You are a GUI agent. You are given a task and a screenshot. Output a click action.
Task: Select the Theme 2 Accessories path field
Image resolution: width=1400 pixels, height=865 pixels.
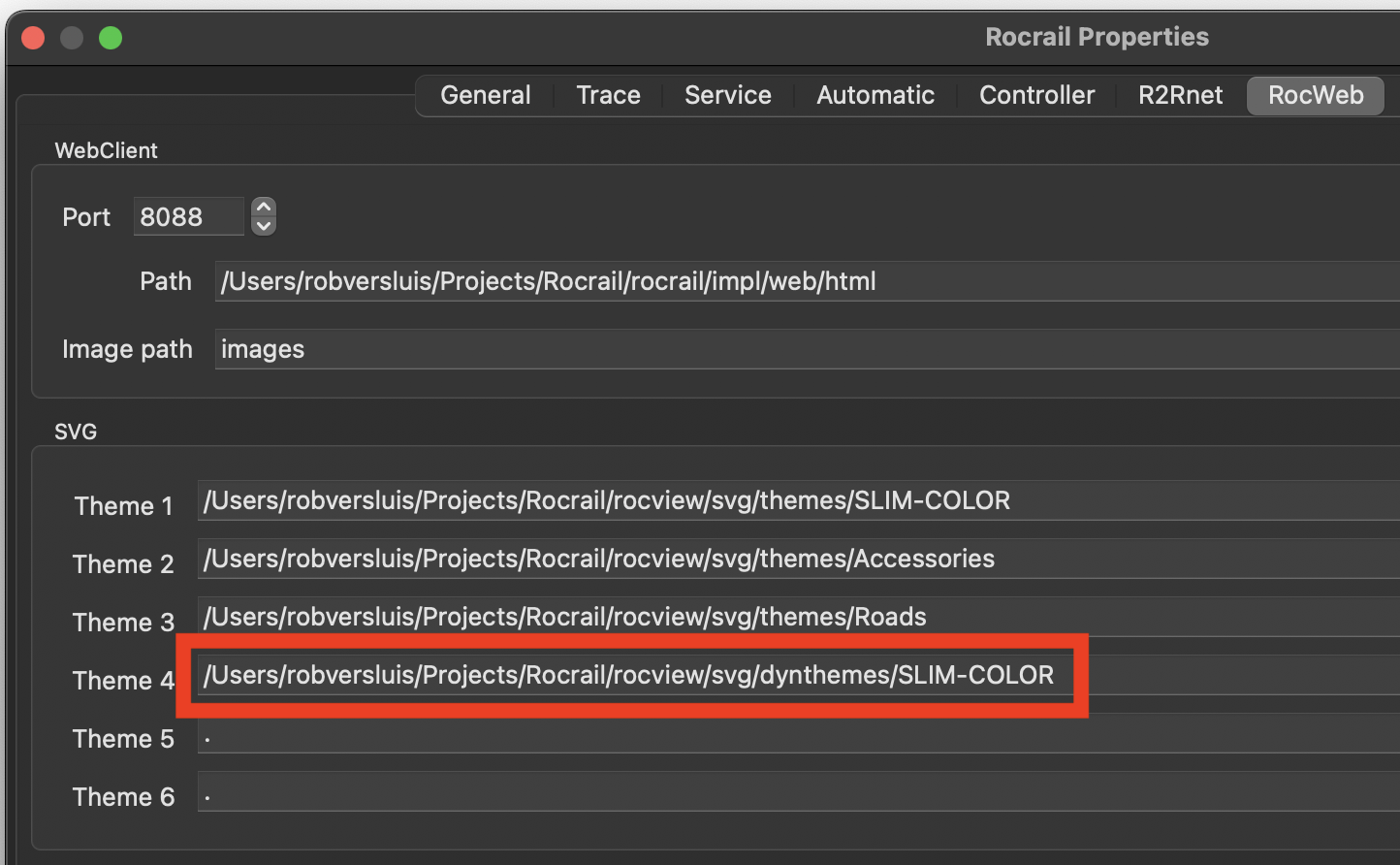click(x=795, y=560)
